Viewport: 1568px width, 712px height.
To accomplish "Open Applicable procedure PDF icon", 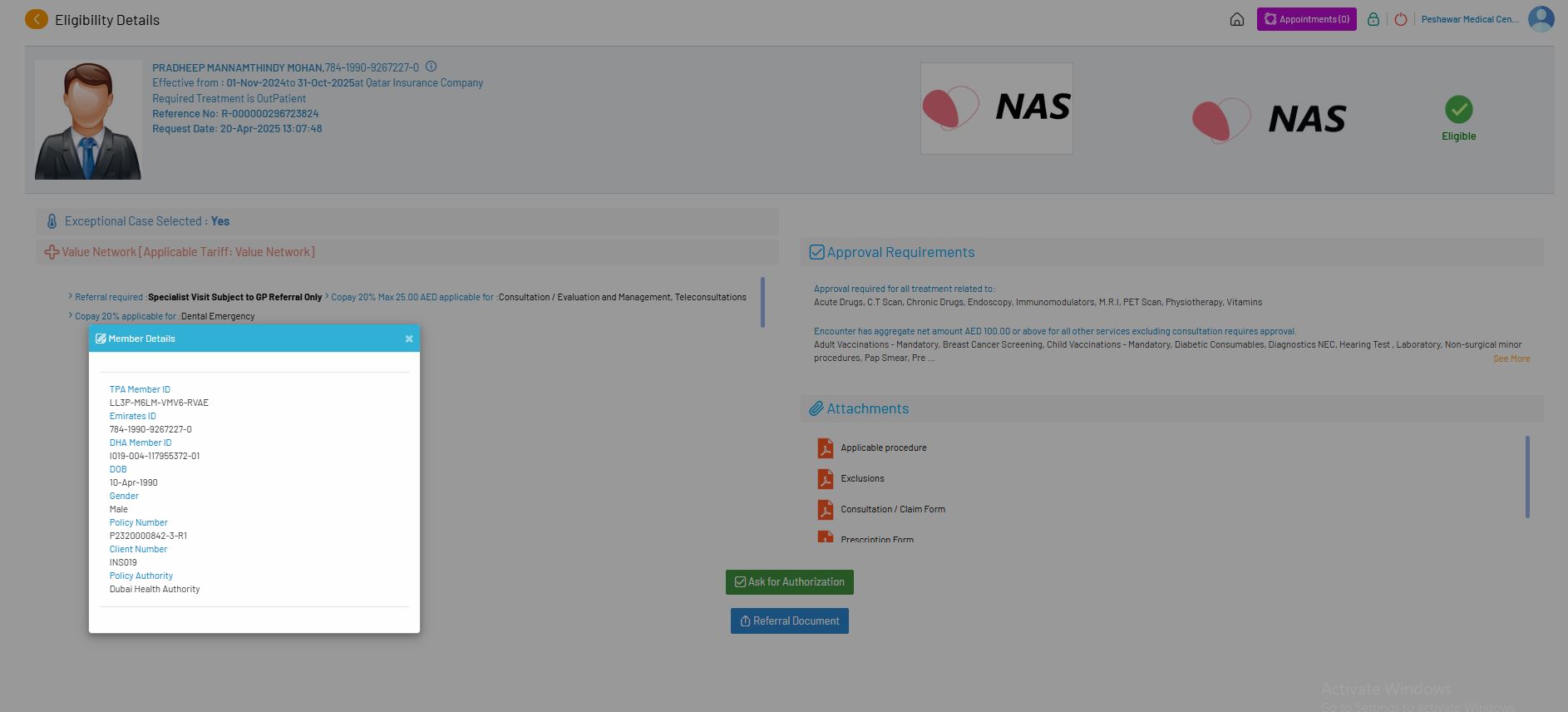I will (x=825, y=448).
